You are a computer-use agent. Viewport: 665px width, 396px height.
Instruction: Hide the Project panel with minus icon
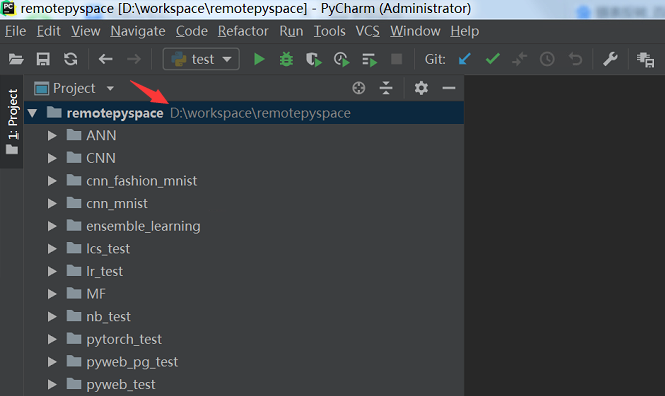[x=449, y=88]
